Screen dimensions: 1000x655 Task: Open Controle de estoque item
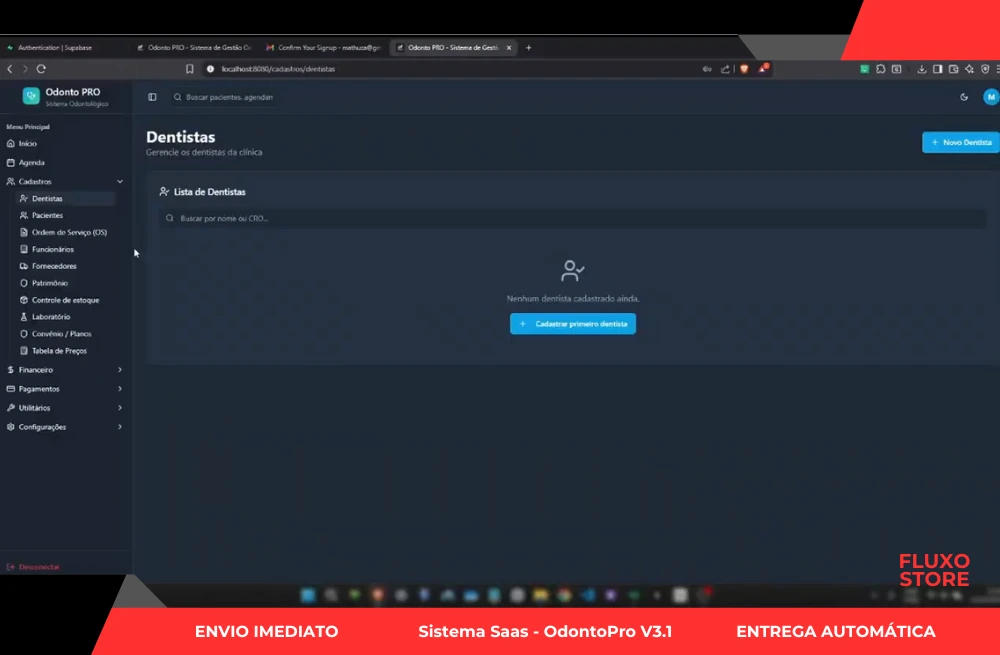point(65,300)
